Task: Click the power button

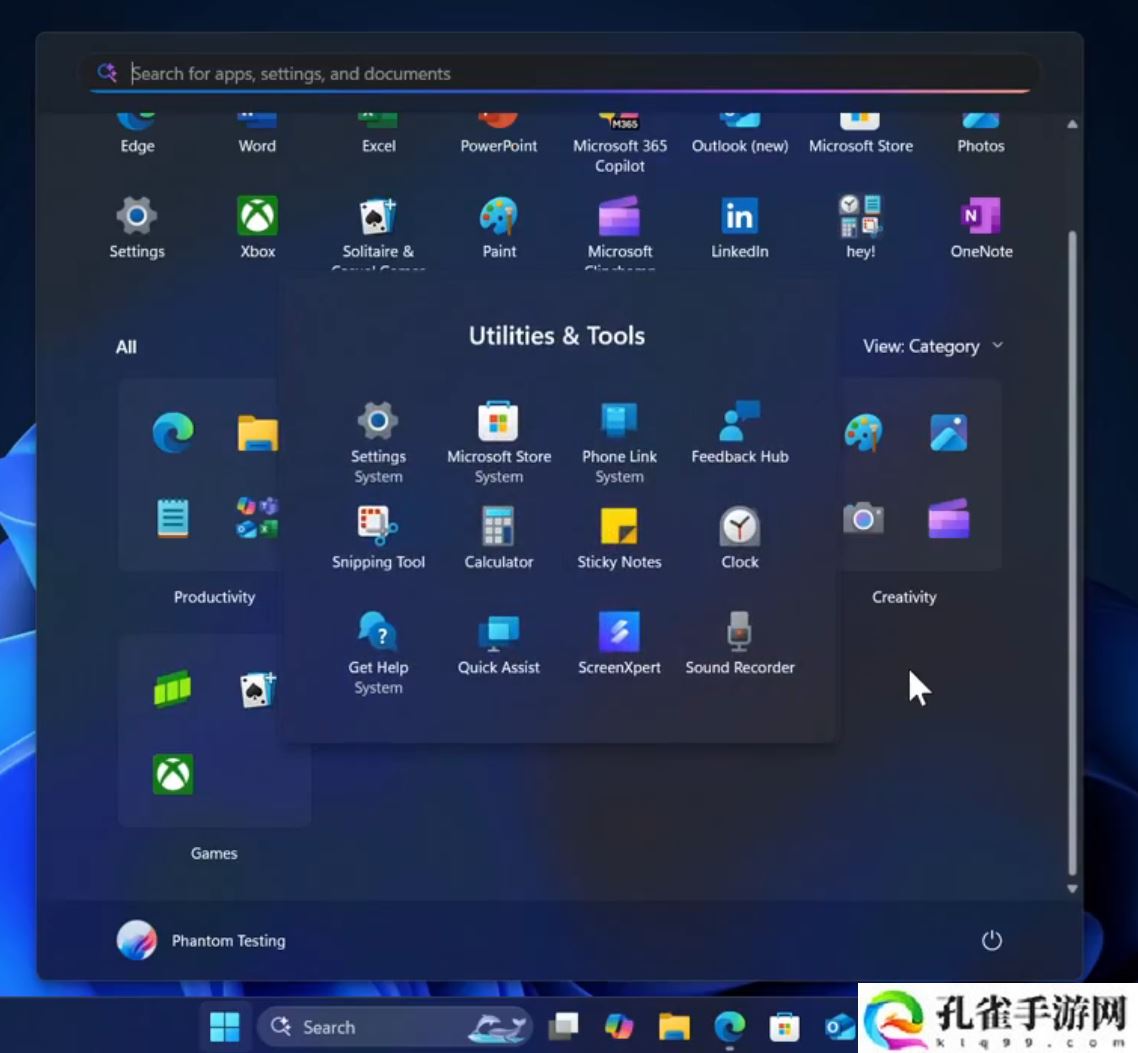Action: [991, 941]
